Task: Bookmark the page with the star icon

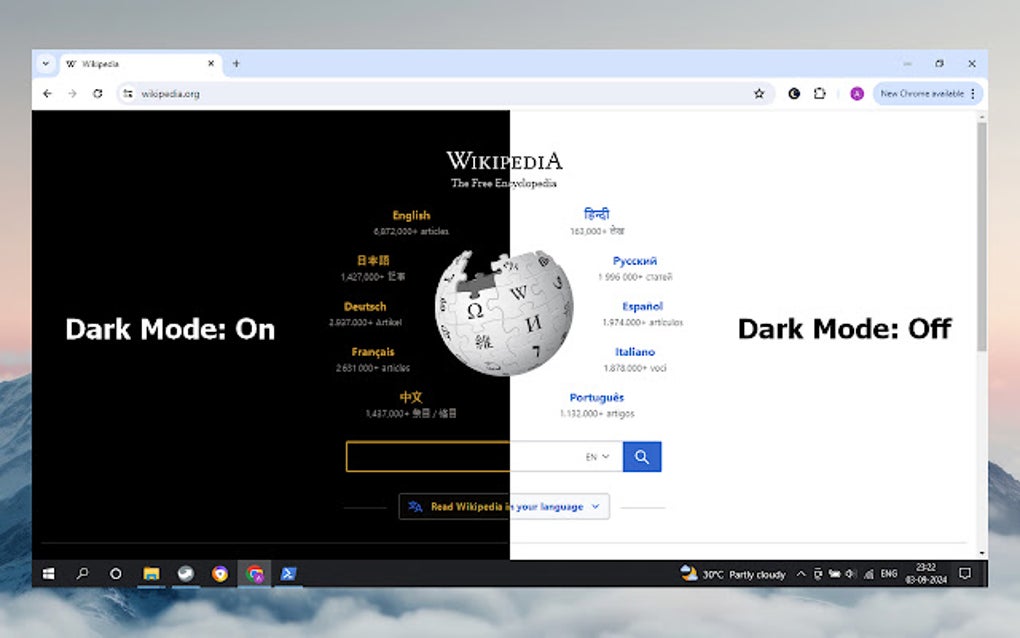Action: click(760, 93)
